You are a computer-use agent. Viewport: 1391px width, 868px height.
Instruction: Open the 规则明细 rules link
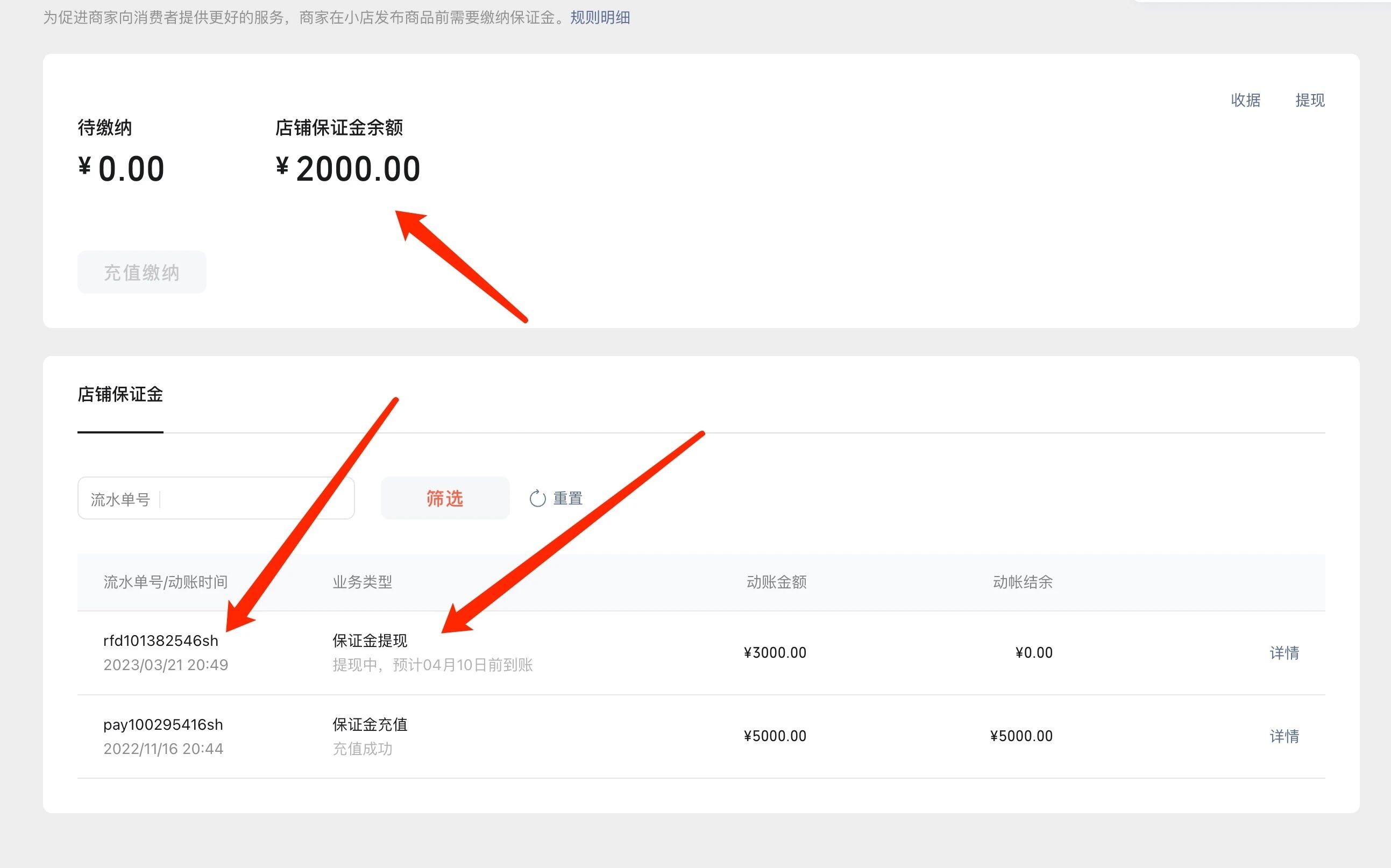pos(600,18)
